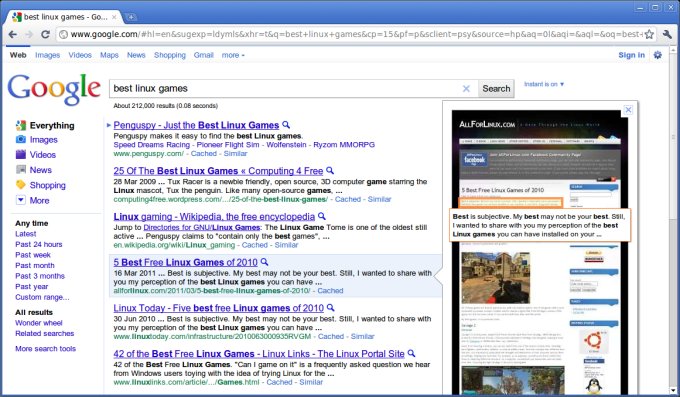This screenshot has width=680, height=397.
Task: Click the Search button
Action: coord(496,89)
